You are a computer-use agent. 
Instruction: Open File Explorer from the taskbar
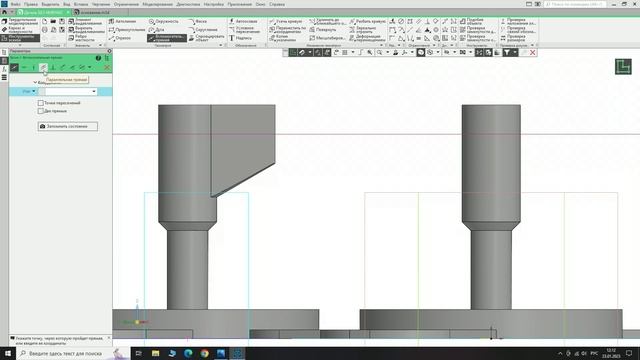point(156,353)
